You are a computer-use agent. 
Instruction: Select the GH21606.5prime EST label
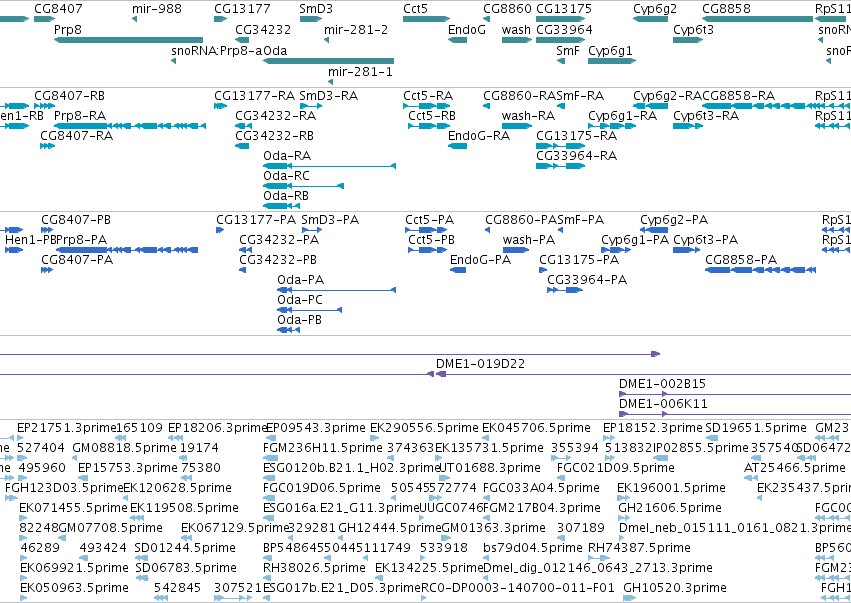(x=670, y=508)
